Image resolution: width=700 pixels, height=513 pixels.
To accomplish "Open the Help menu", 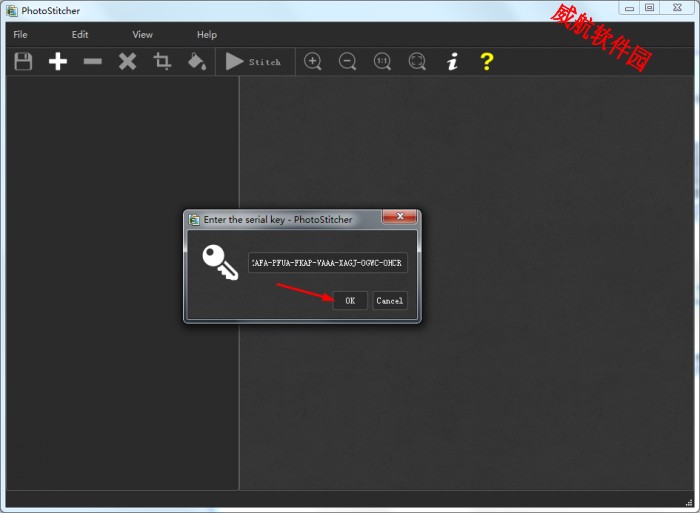I will (207, 34).
